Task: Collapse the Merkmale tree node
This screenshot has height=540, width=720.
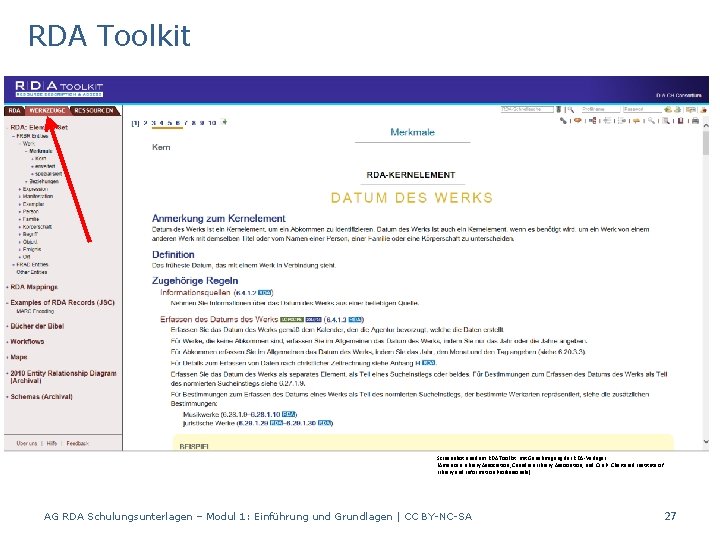Action: coord(26,151)
